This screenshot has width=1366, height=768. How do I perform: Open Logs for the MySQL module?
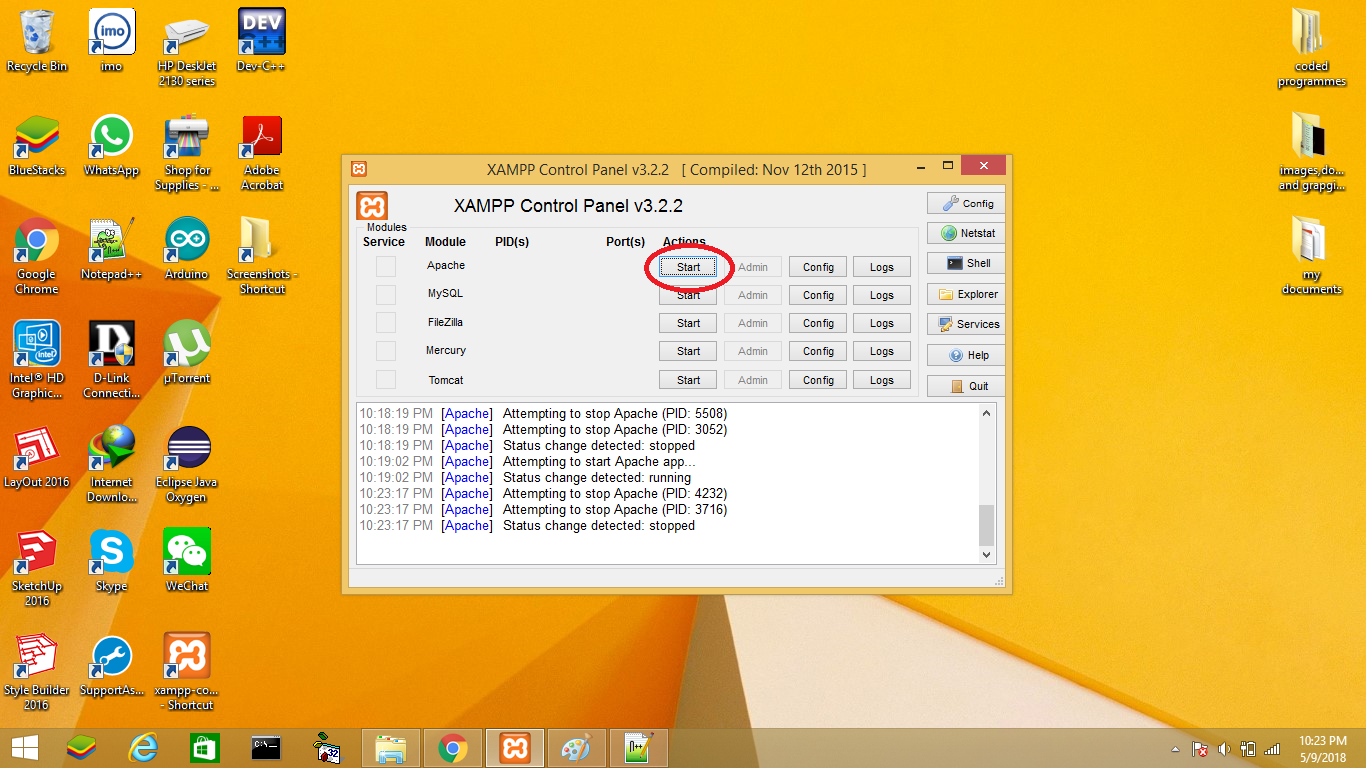(882, 295)
